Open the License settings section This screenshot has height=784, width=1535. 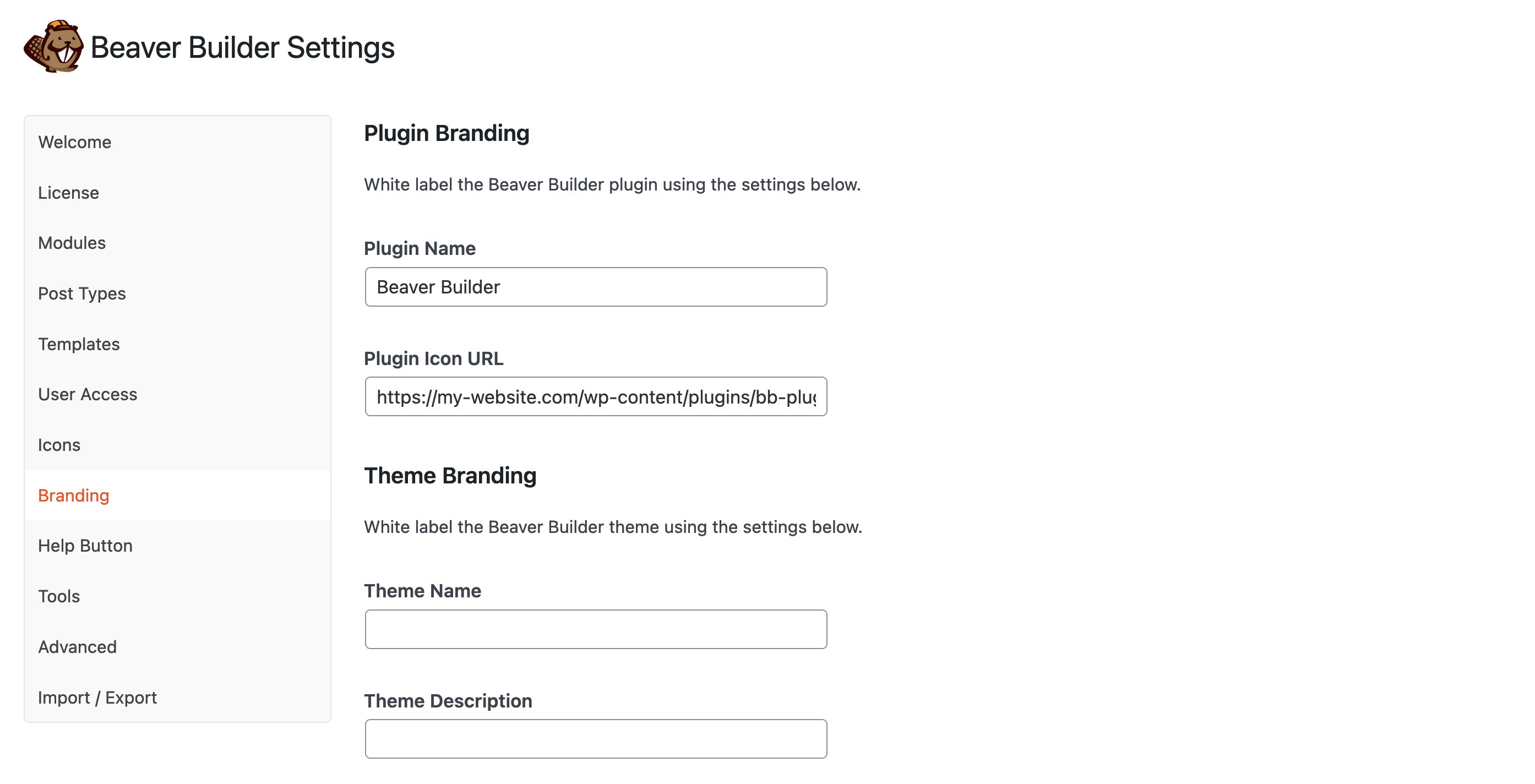click(67, 192)
